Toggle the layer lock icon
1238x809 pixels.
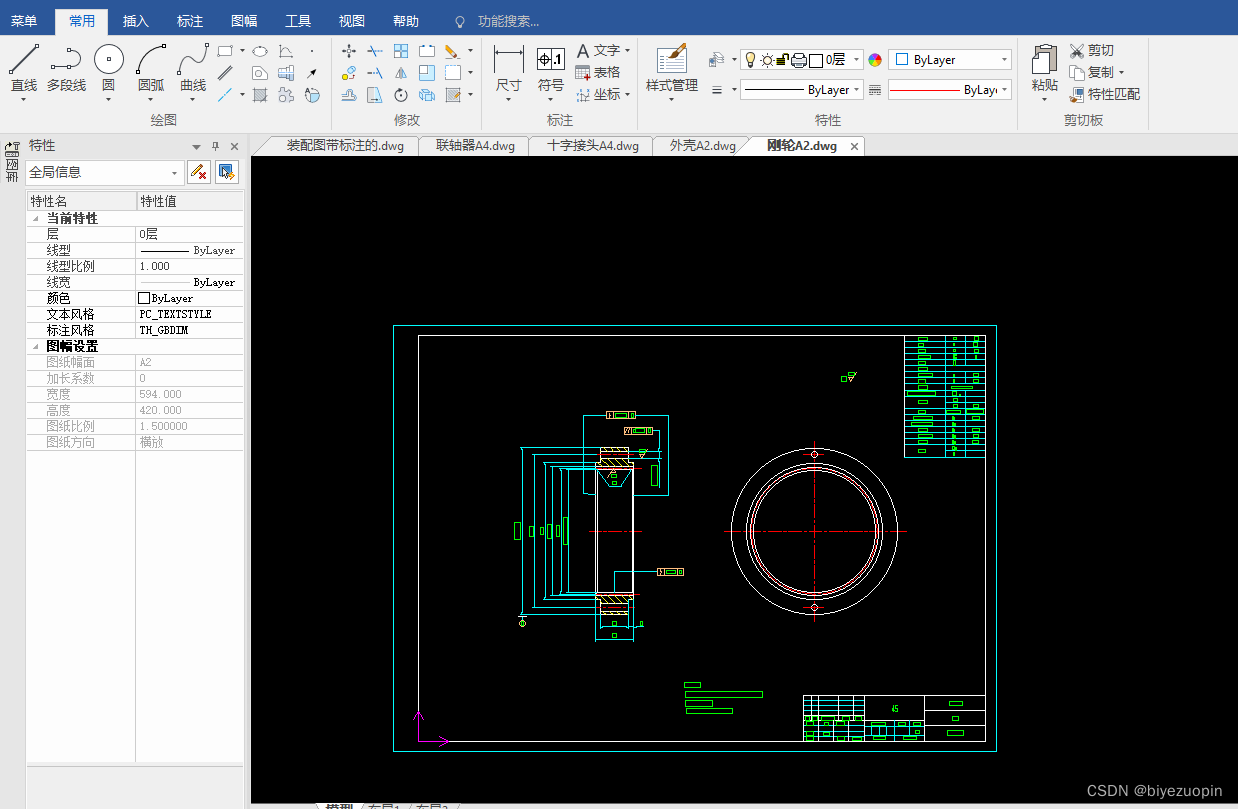782,60
